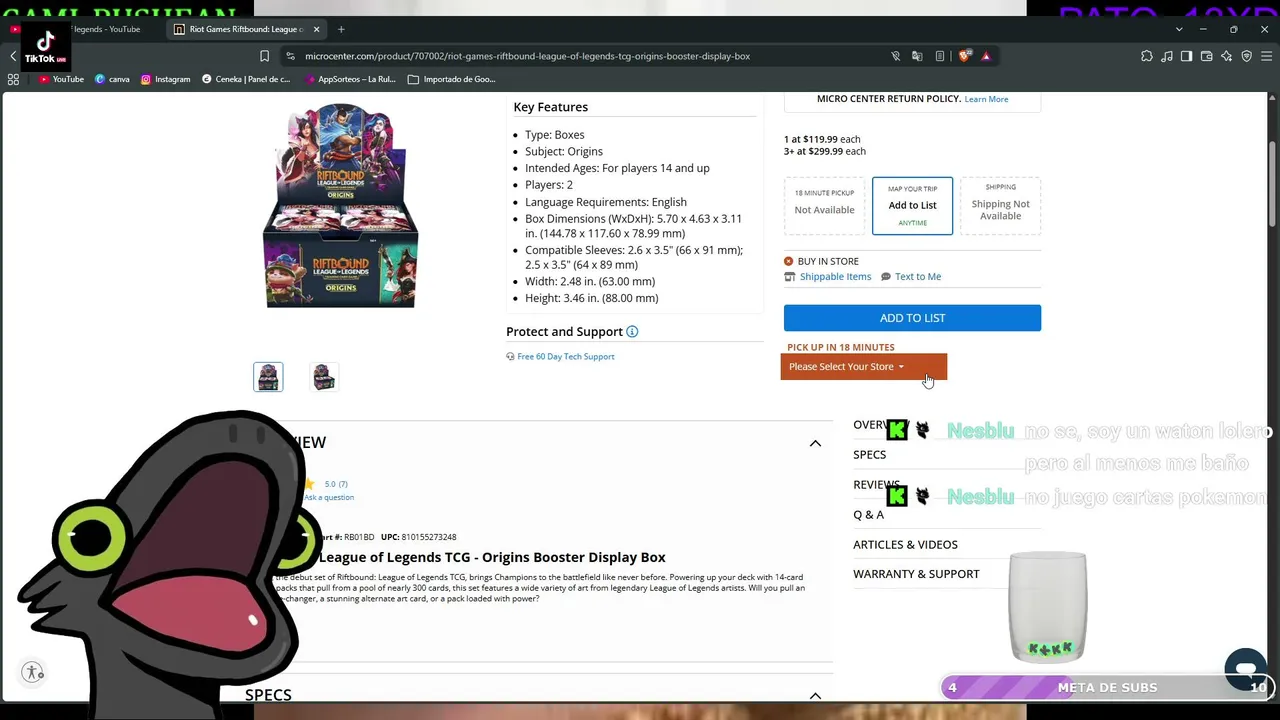Jump to SPECS in side navigation

(x=869, y=455)
